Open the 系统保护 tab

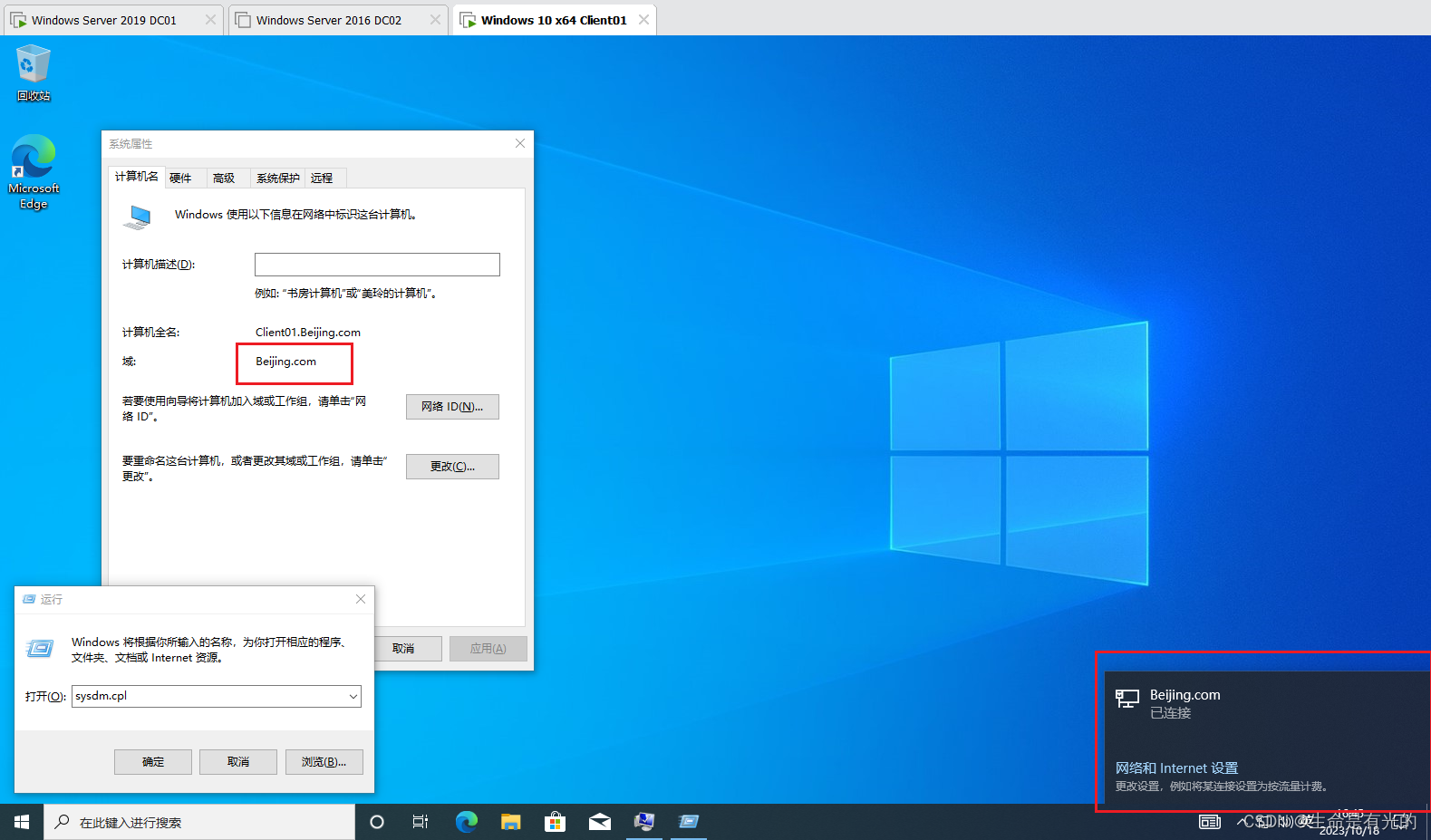pos(277,178)
